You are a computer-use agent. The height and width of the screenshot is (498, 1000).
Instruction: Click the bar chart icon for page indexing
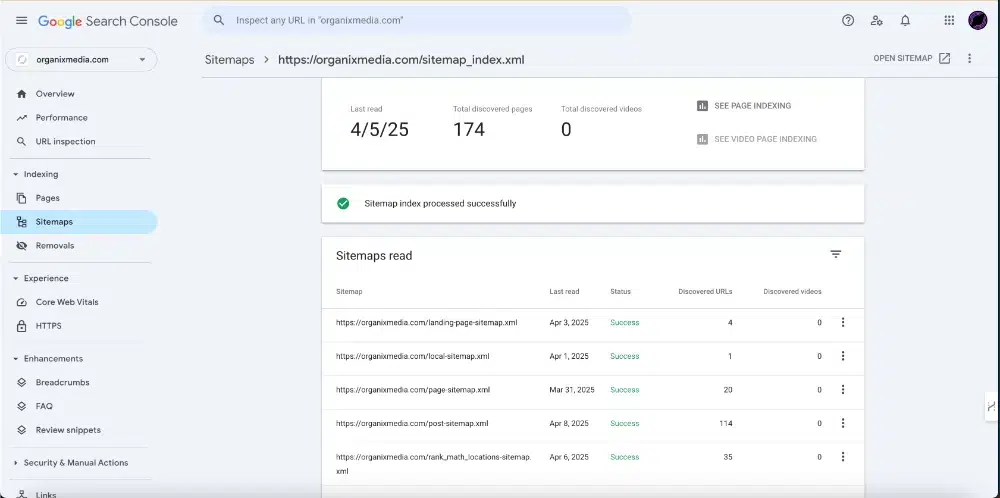coord(702,106)
